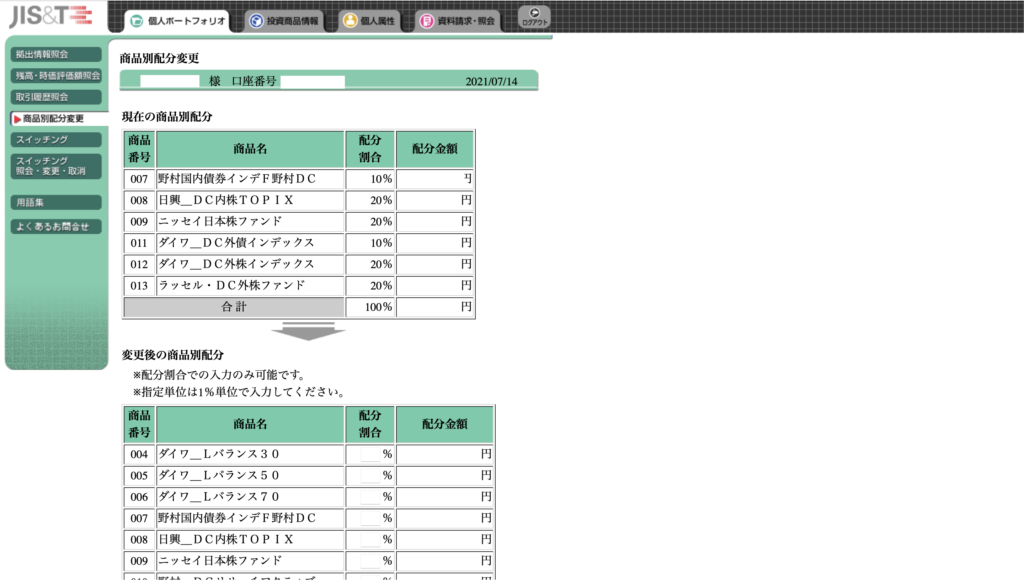
Task: Click the ログアウト logout icon
Action: tap(534, 16)
